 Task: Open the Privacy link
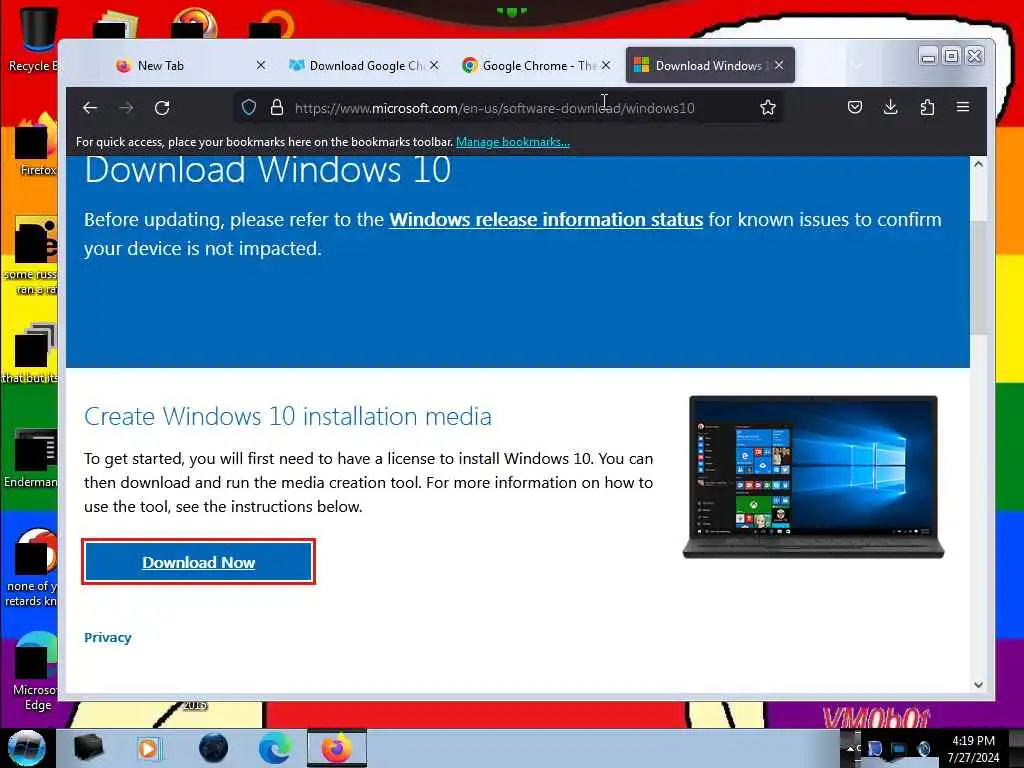(108, 637)
